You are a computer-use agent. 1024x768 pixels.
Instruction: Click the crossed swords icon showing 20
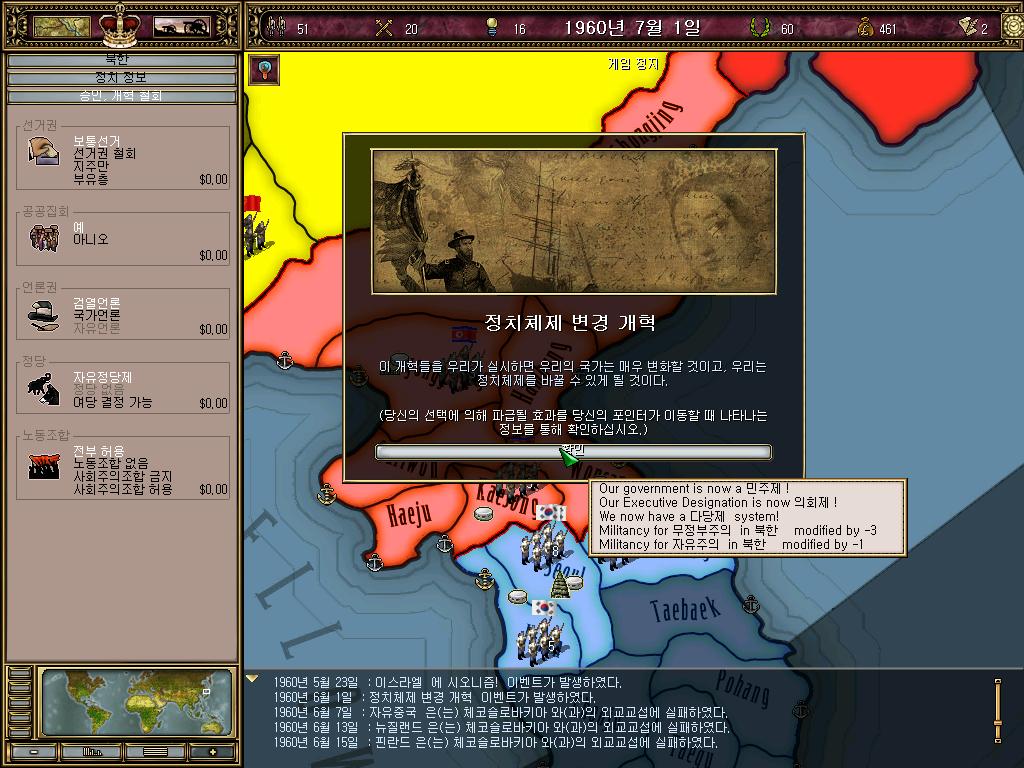click(x=384, y=28)
